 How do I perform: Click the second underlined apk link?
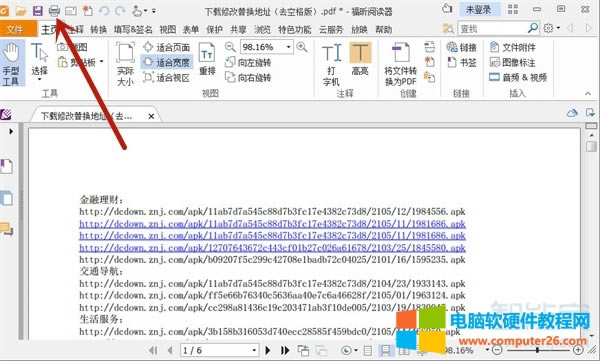tap(272, 235)
